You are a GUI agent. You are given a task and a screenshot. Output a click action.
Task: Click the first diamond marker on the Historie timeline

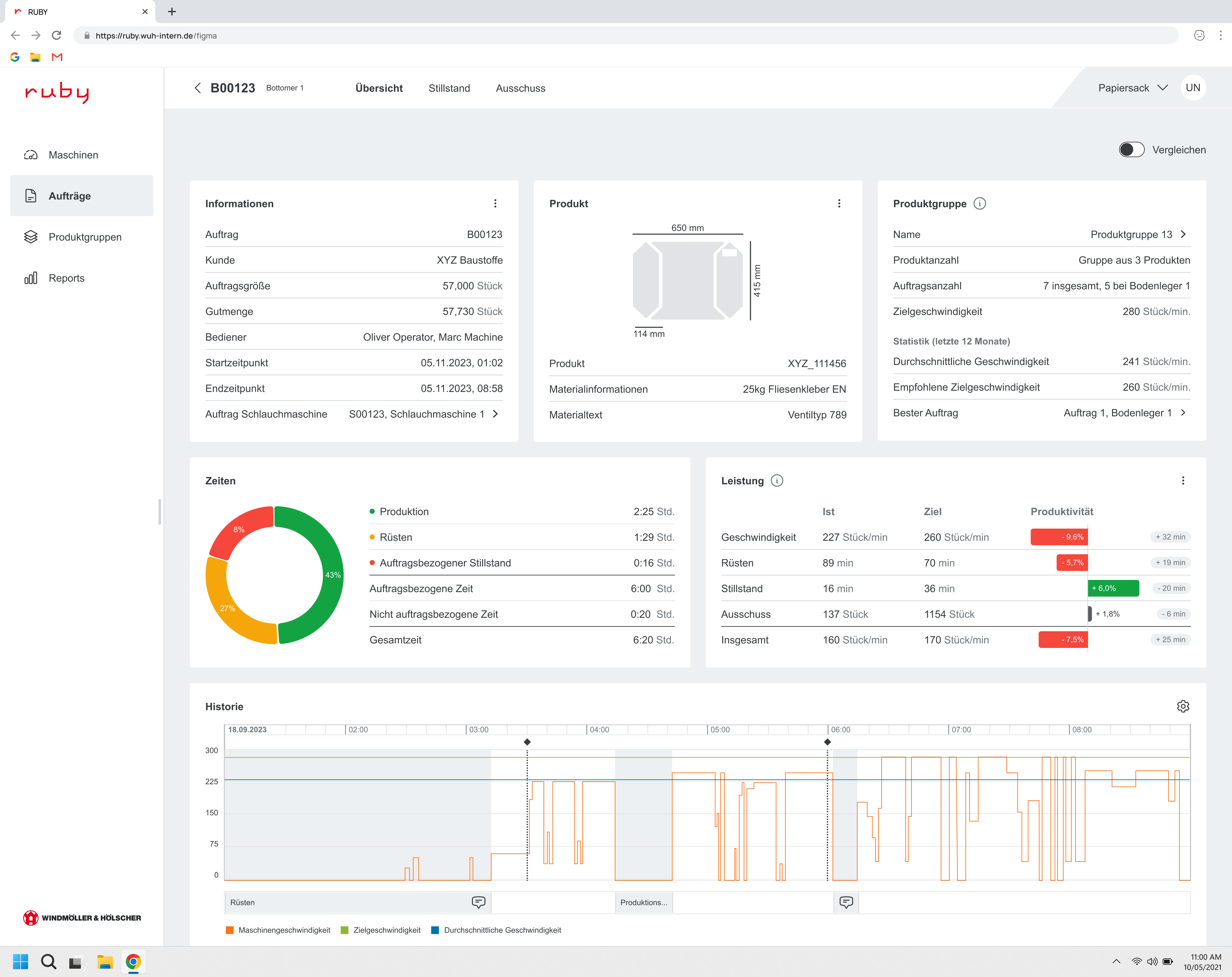pyautogui.click(x=527, y=742)
